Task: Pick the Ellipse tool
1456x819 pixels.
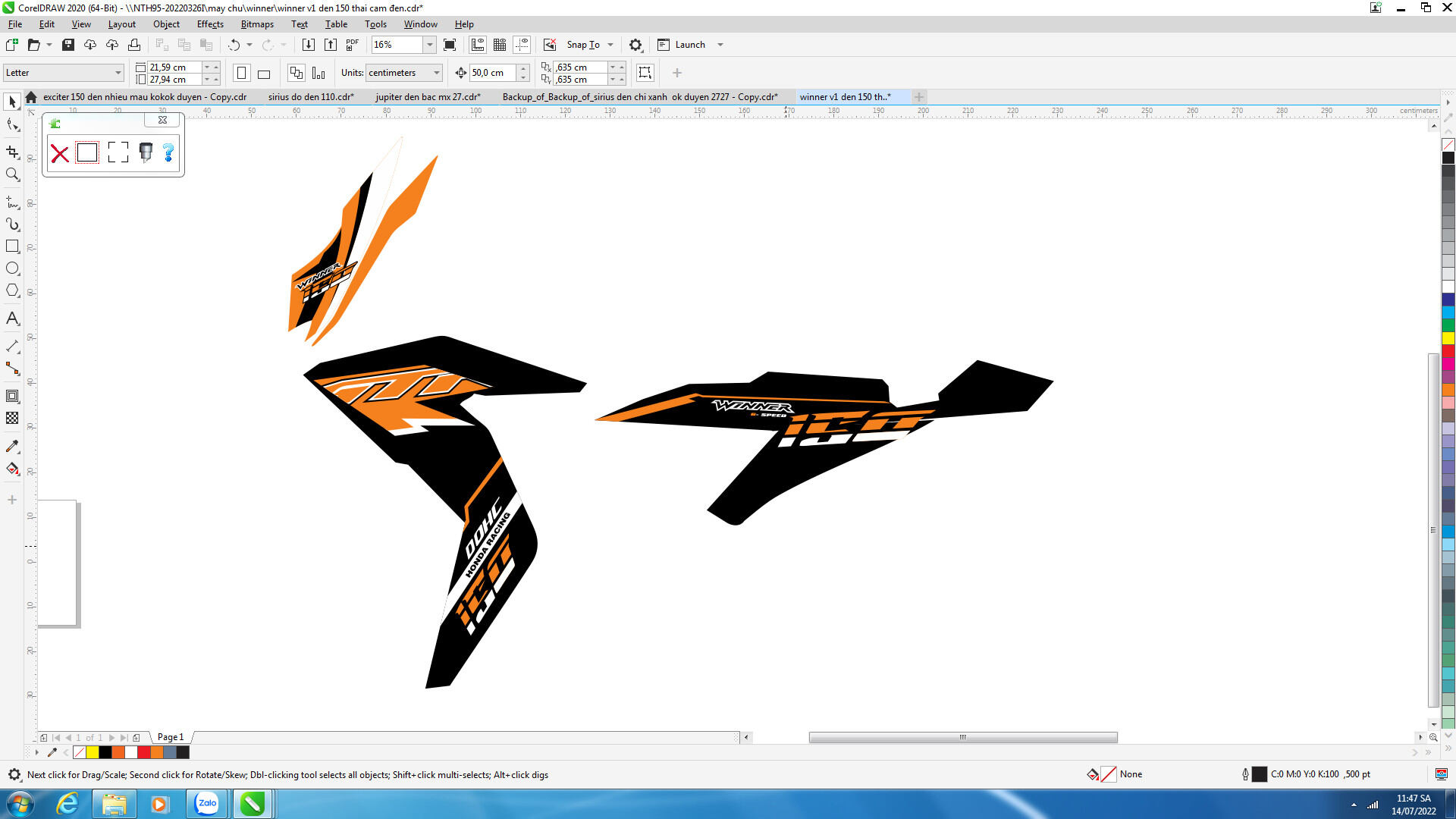Action: (x=12, y=268)
